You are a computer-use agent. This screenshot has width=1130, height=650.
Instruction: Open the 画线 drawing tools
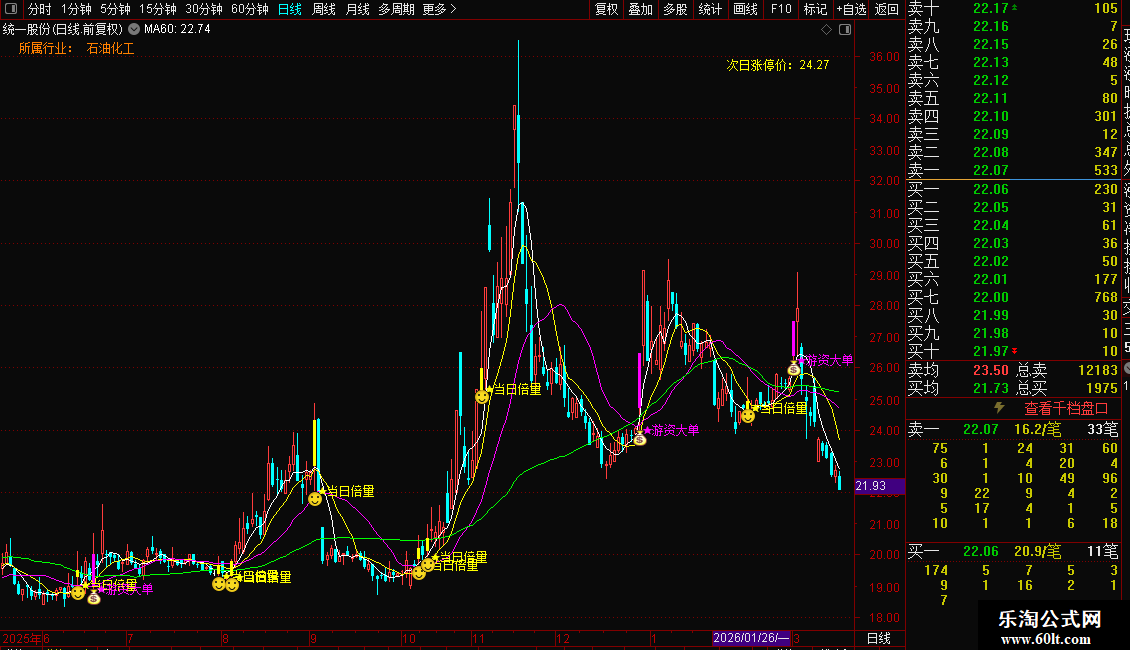pos(745,9)
